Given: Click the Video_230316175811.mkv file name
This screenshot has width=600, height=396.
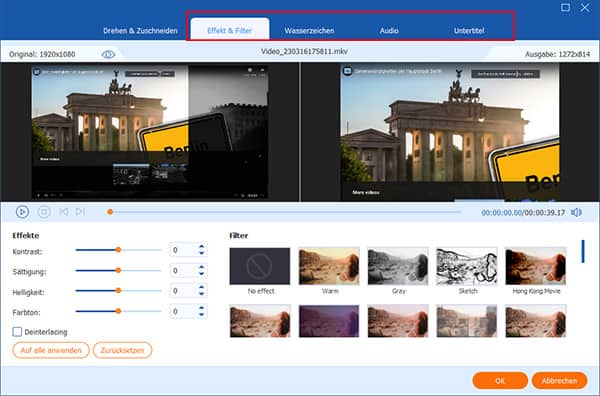Looking at the screenshot, I should (304, 51).
